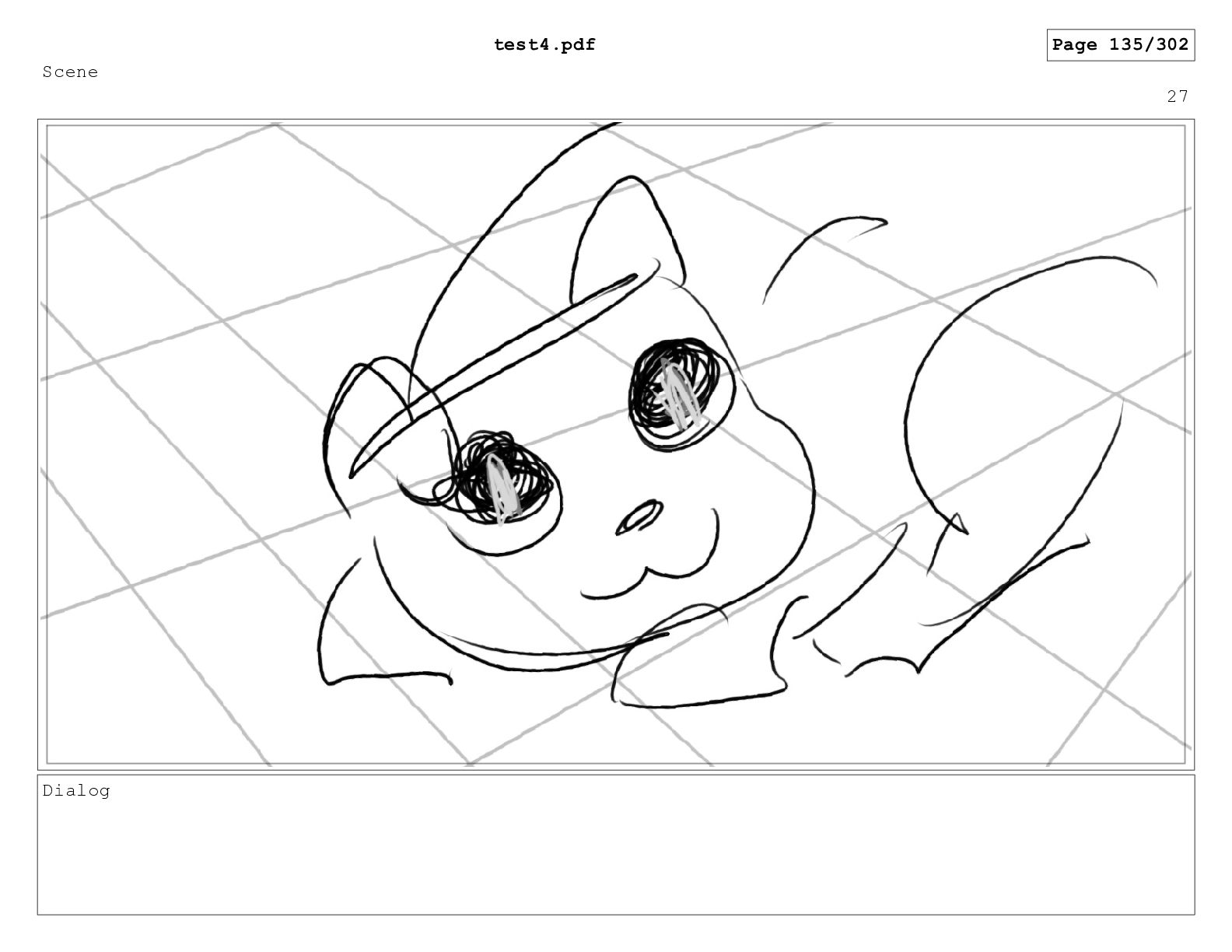Click the Dialog text box
The image size is (1232, 952).
[x=616, y=845]
